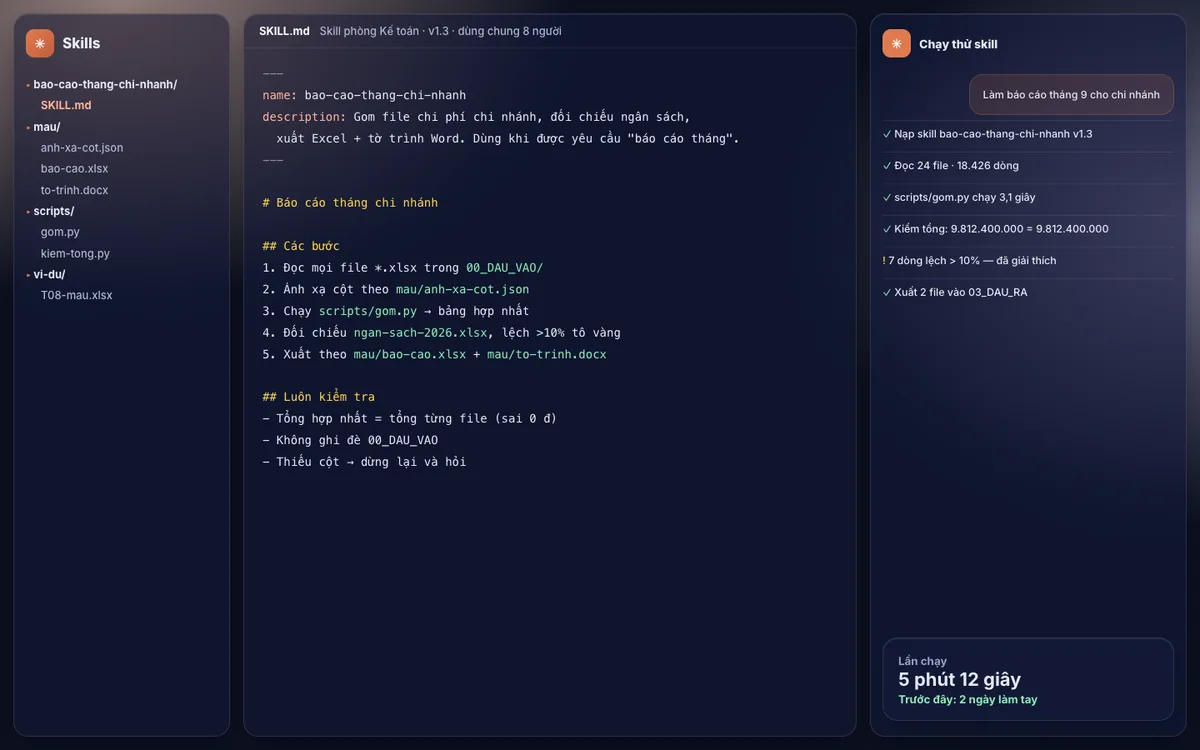Click the '## Các bước' heading

coord(301,246)
